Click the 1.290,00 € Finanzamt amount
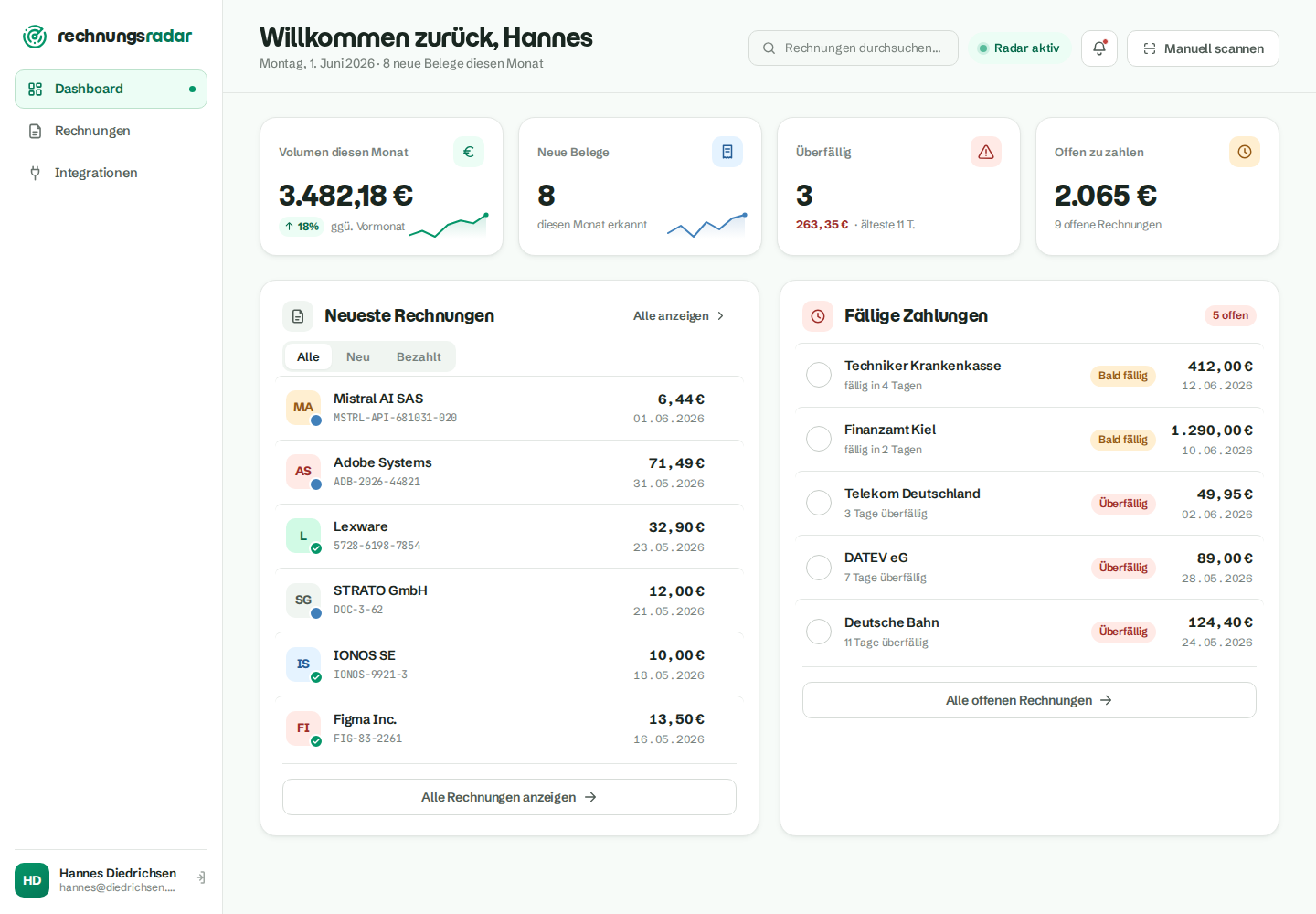 tap(1212, 430)
